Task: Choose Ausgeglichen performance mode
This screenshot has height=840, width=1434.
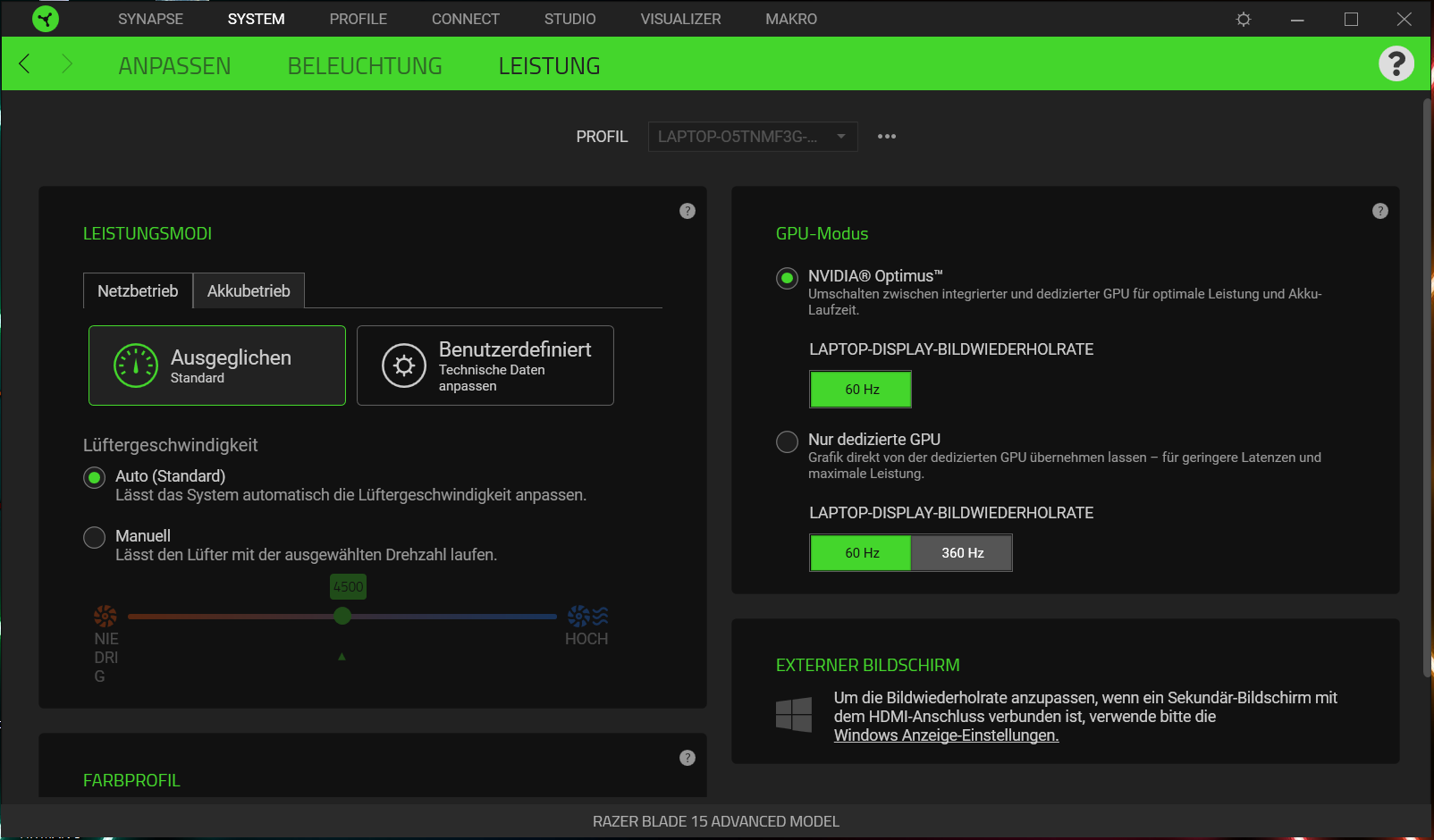Action: [x=217, y=365]
